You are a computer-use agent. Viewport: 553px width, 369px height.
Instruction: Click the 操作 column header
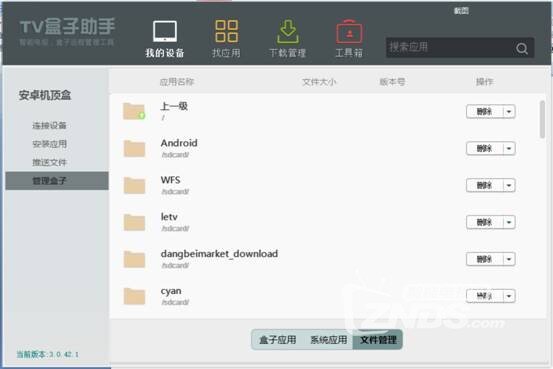click(484, 82)
